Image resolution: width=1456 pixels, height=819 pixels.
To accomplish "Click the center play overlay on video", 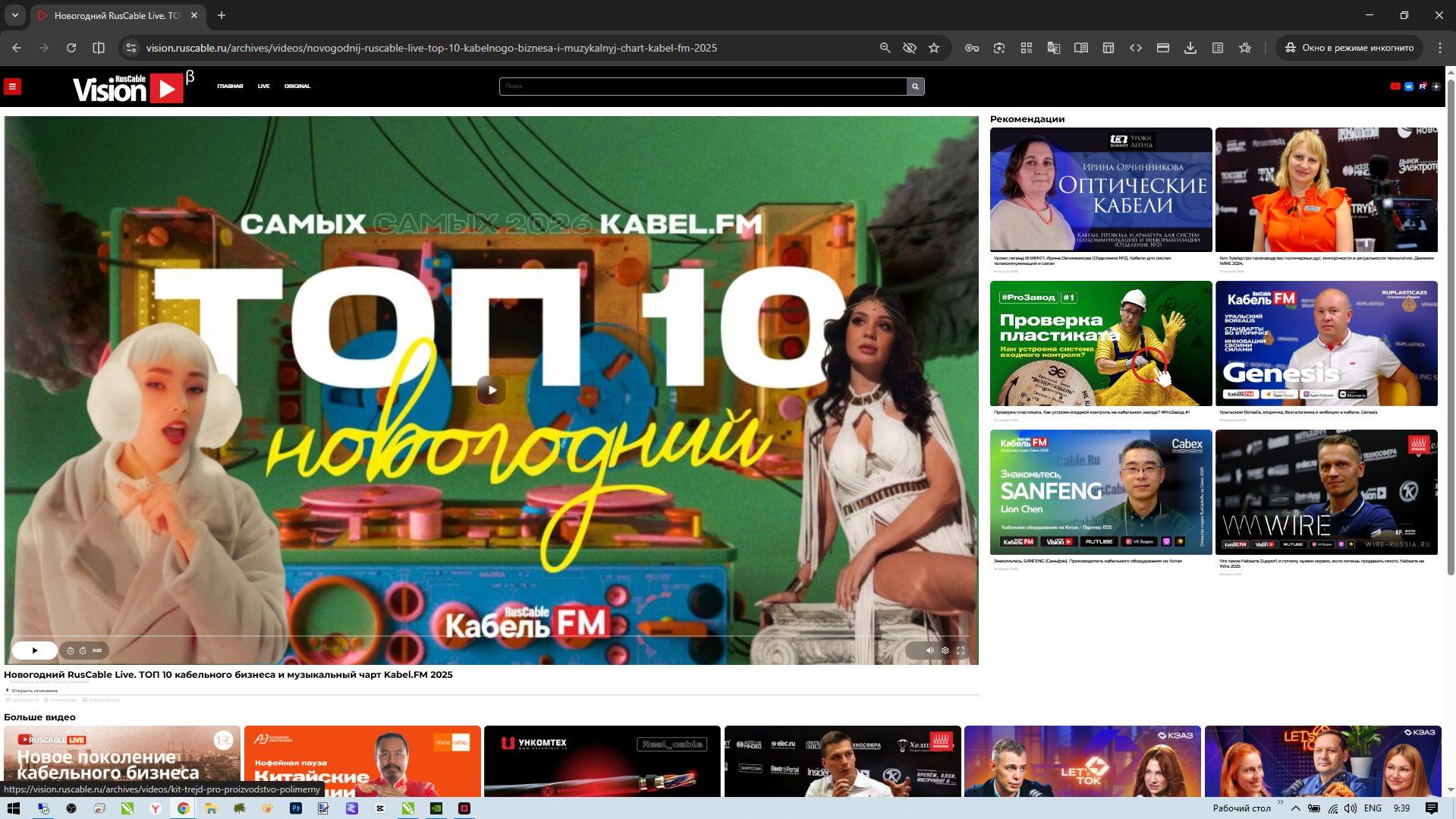I will [491, 390].
